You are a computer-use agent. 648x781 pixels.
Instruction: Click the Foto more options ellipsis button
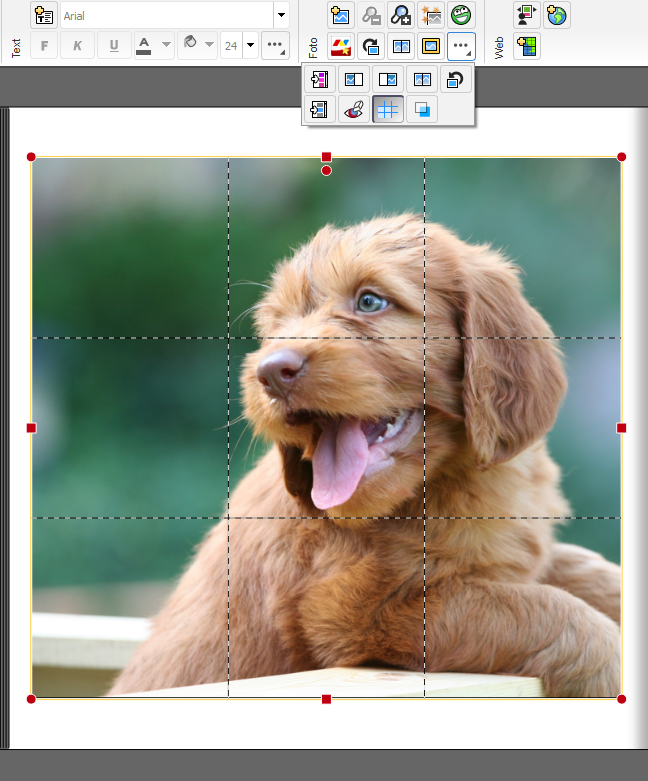[461, 46]
